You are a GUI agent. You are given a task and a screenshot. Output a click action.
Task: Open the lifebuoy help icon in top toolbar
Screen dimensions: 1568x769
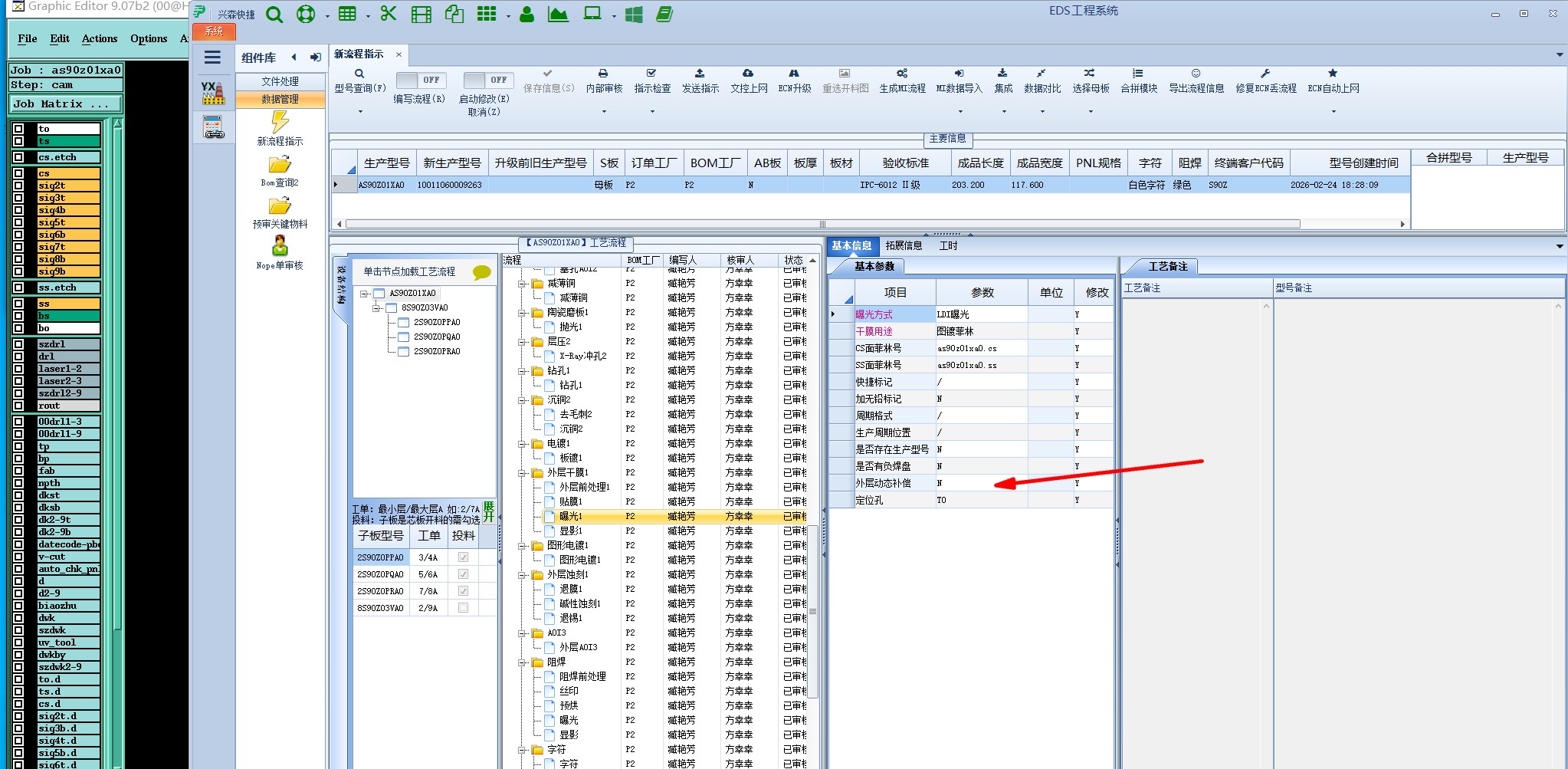click(306, 14)
